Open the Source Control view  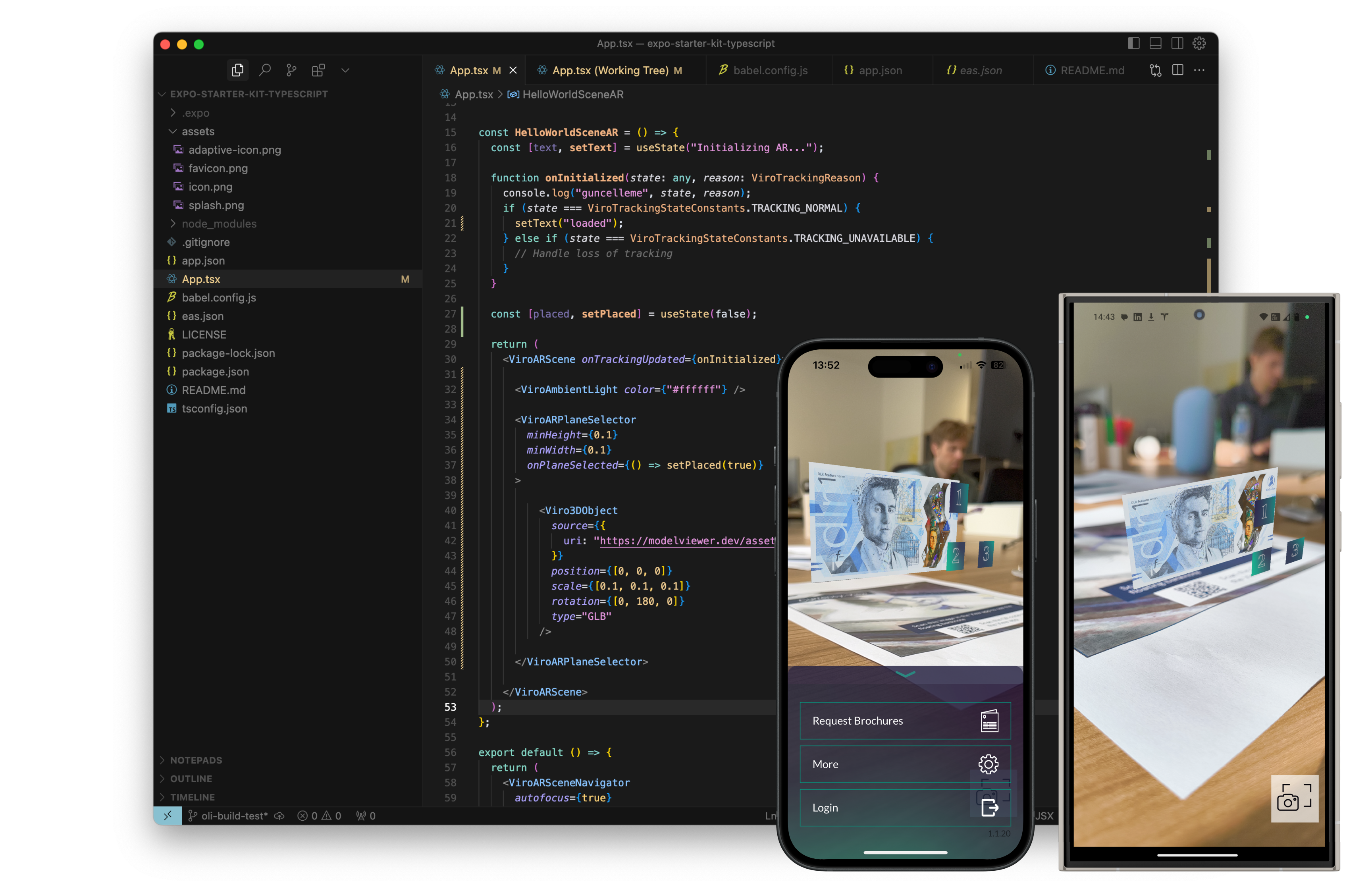coord(291,70)
